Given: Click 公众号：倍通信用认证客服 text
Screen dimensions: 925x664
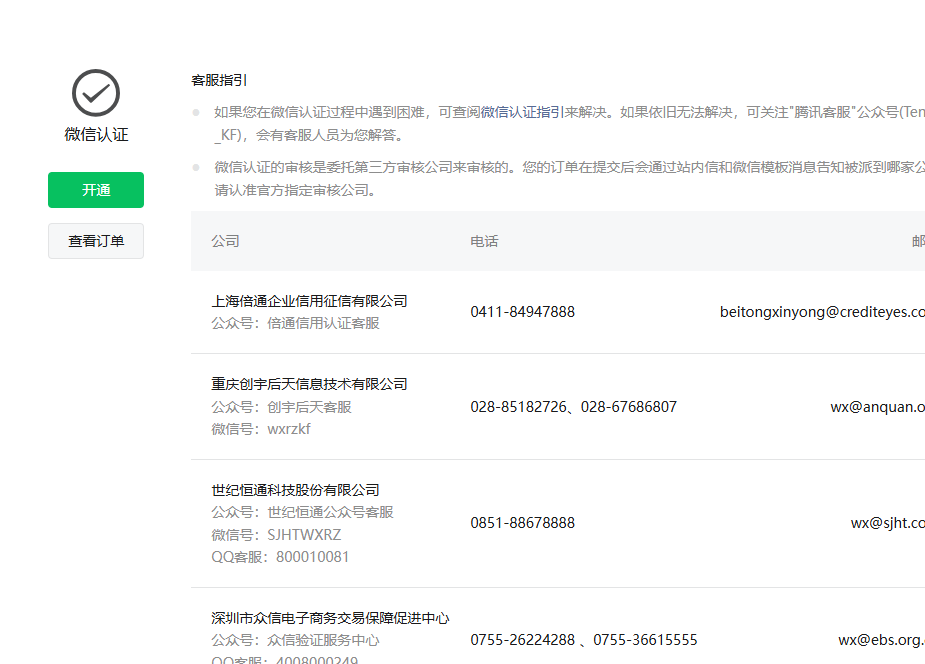Looking at the screenshot, I should [295, 323].
